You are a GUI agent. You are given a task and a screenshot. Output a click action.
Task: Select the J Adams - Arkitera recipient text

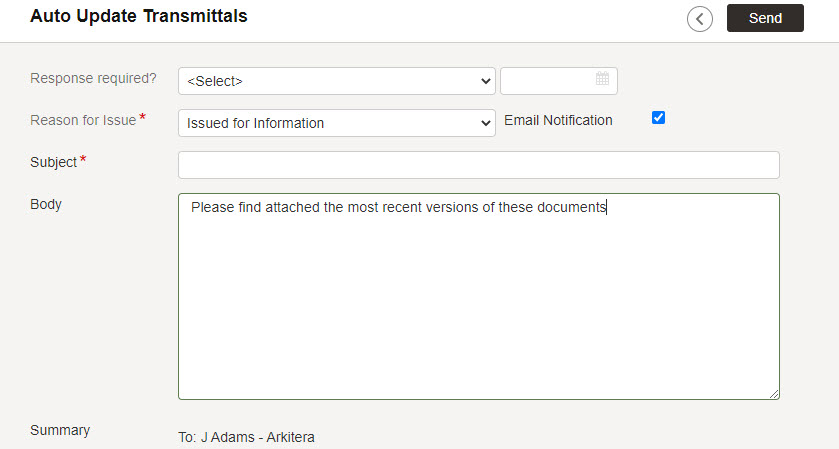257,437
